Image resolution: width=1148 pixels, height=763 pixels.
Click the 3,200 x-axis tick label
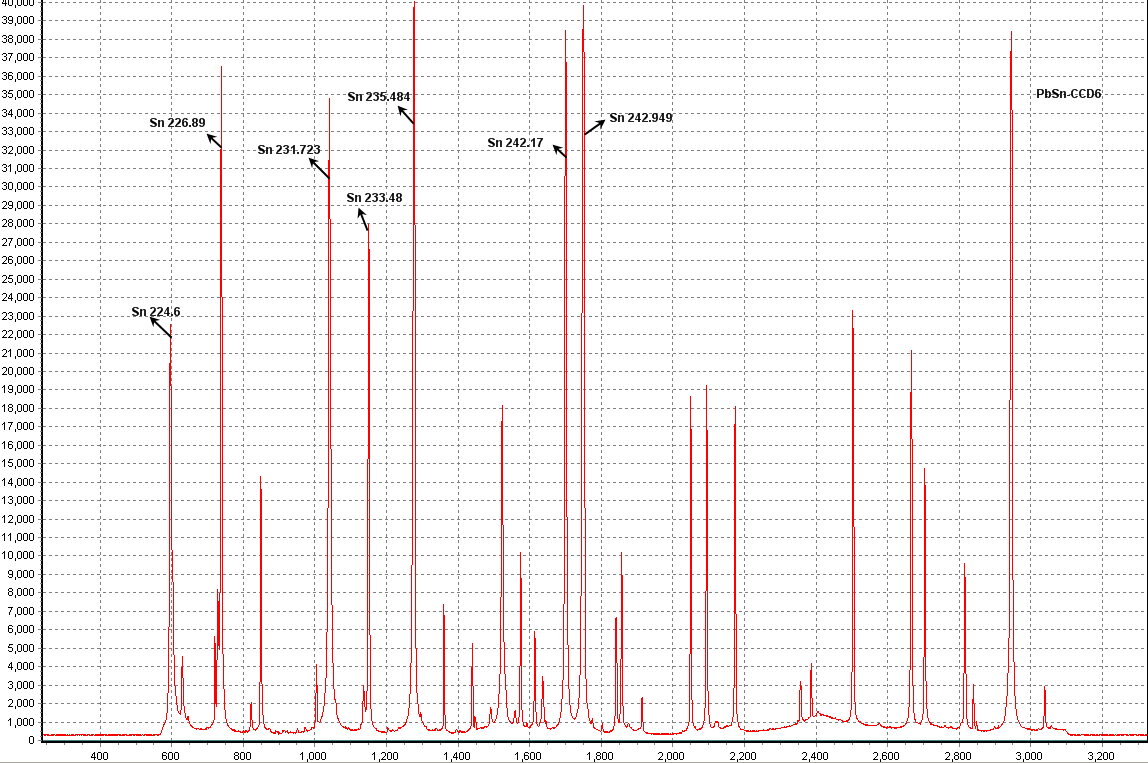click(x=1100, y=755)
